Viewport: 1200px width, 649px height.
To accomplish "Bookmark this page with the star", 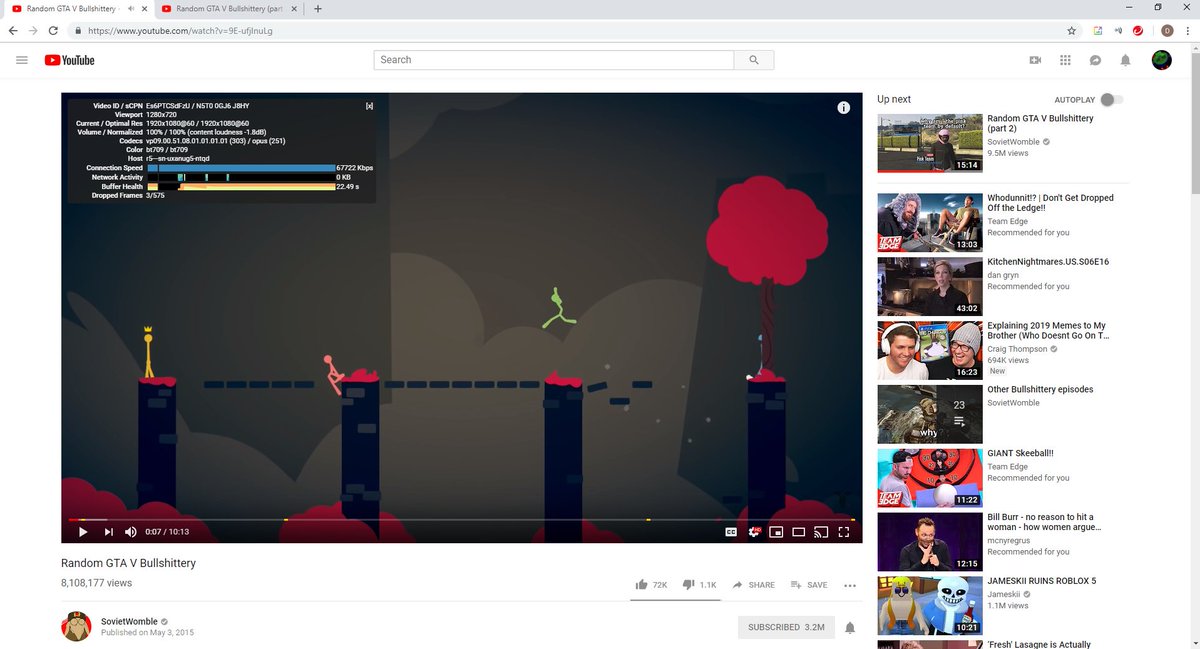I will (1071, 31).
